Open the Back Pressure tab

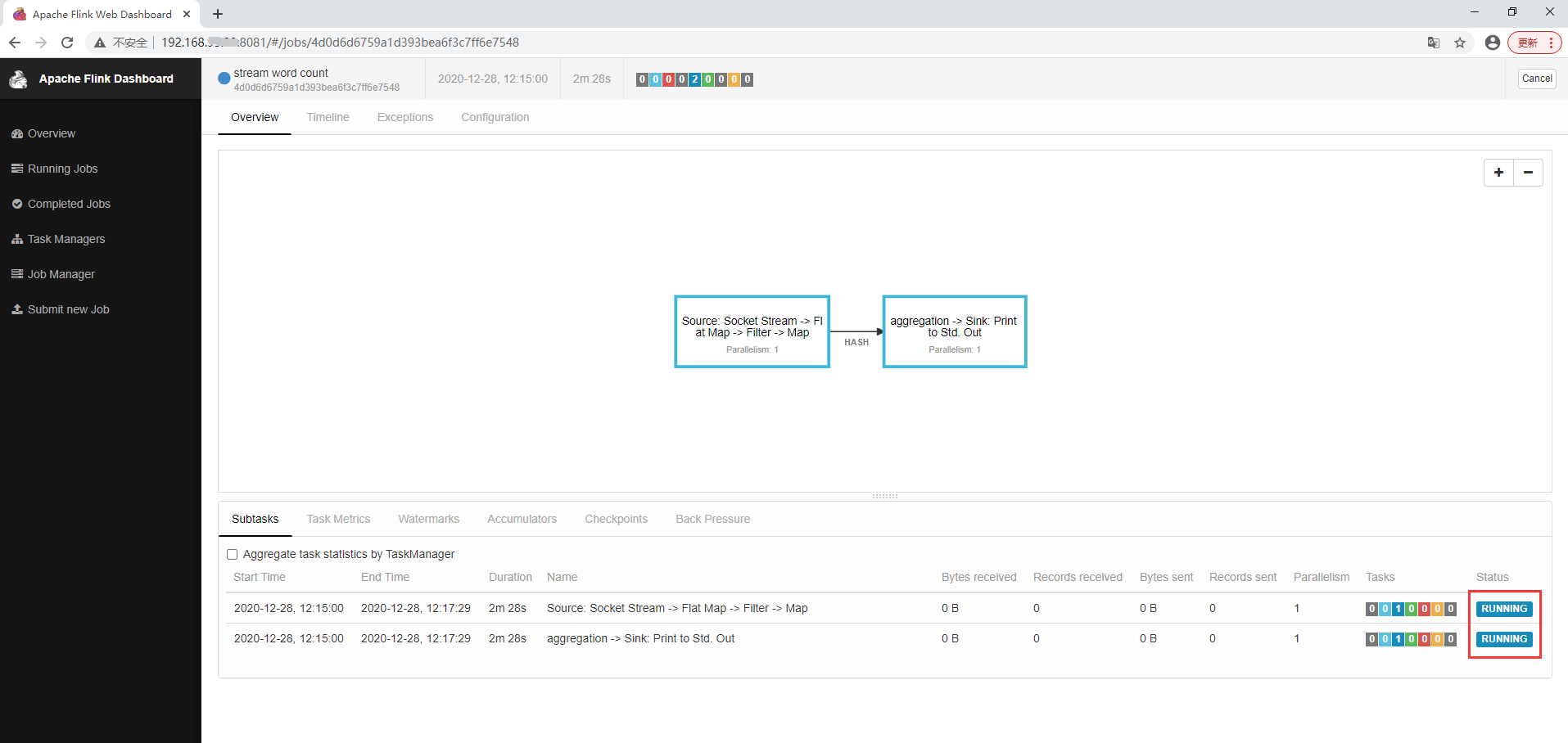tap(712, 519)
